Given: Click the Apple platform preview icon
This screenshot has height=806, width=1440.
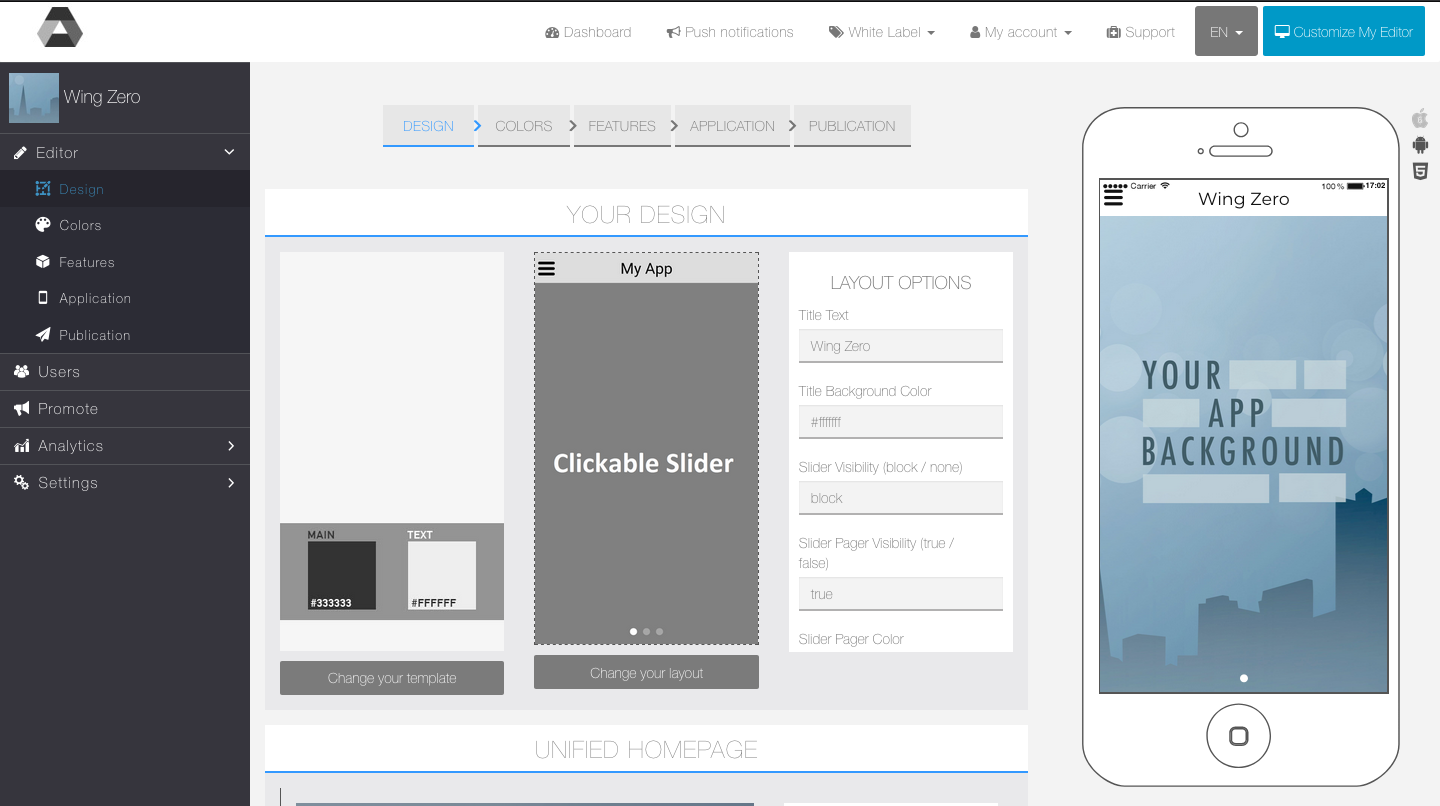Looking at the screenshot, I should 1420,118.
